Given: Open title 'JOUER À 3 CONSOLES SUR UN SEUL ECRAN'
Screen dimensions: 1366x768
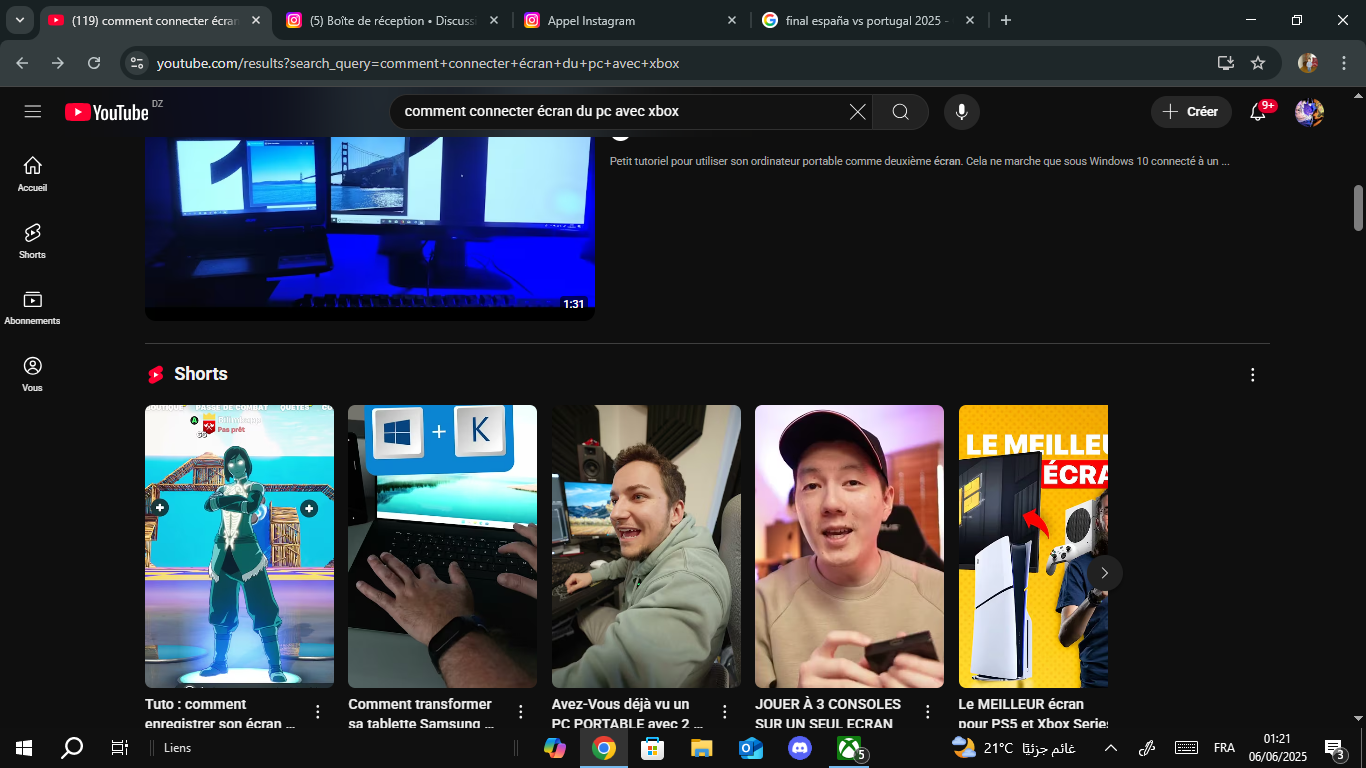Looking at the screenshot, I should pos(830,714).
